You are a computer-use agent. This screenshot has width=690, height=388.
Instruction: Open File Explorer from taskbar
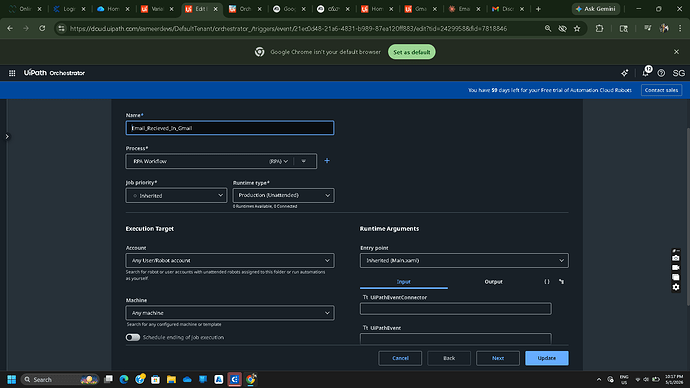171,379
